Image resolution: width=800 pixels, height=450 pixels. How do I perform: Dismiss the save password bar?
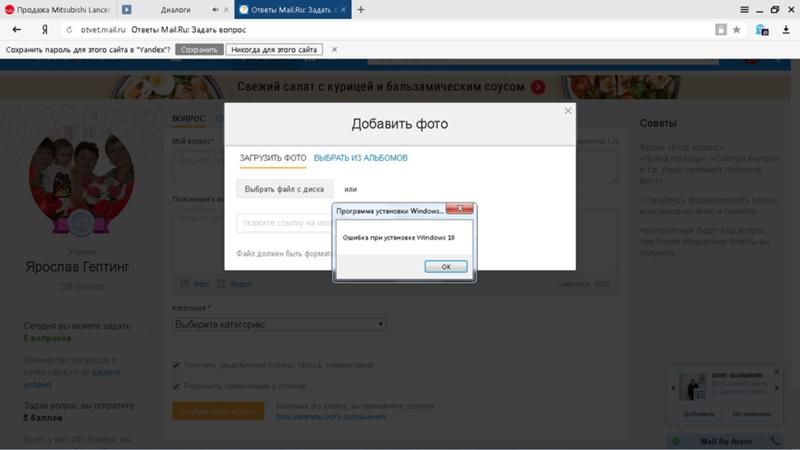tap(334, 49)
